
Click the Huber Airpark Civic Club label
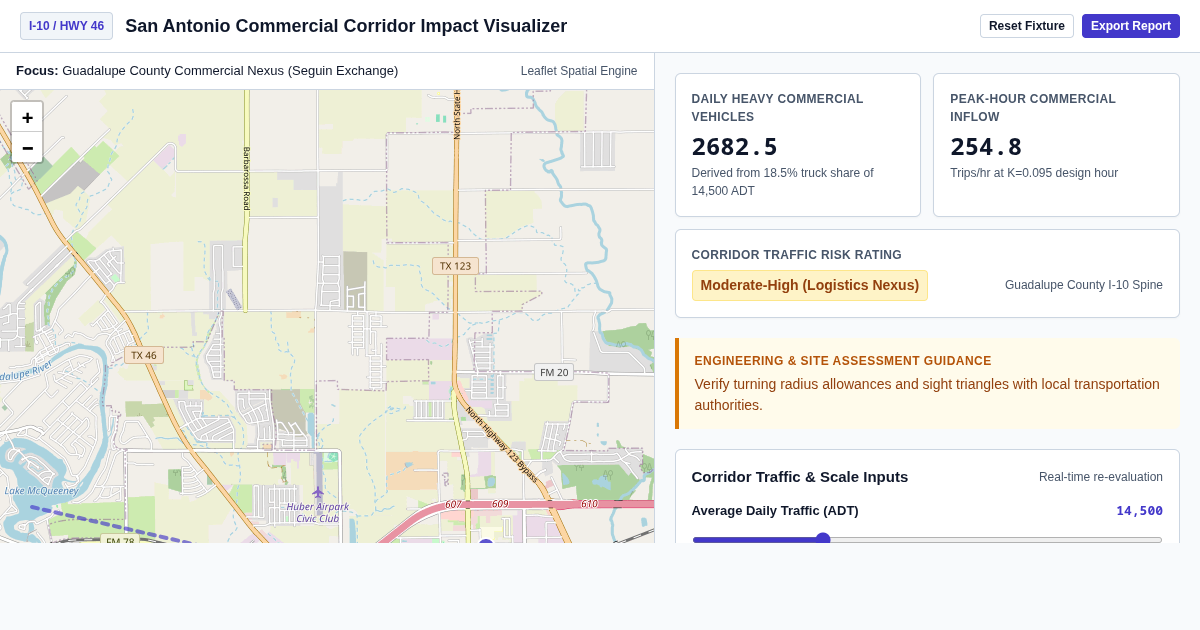click(x=318, y=512)
